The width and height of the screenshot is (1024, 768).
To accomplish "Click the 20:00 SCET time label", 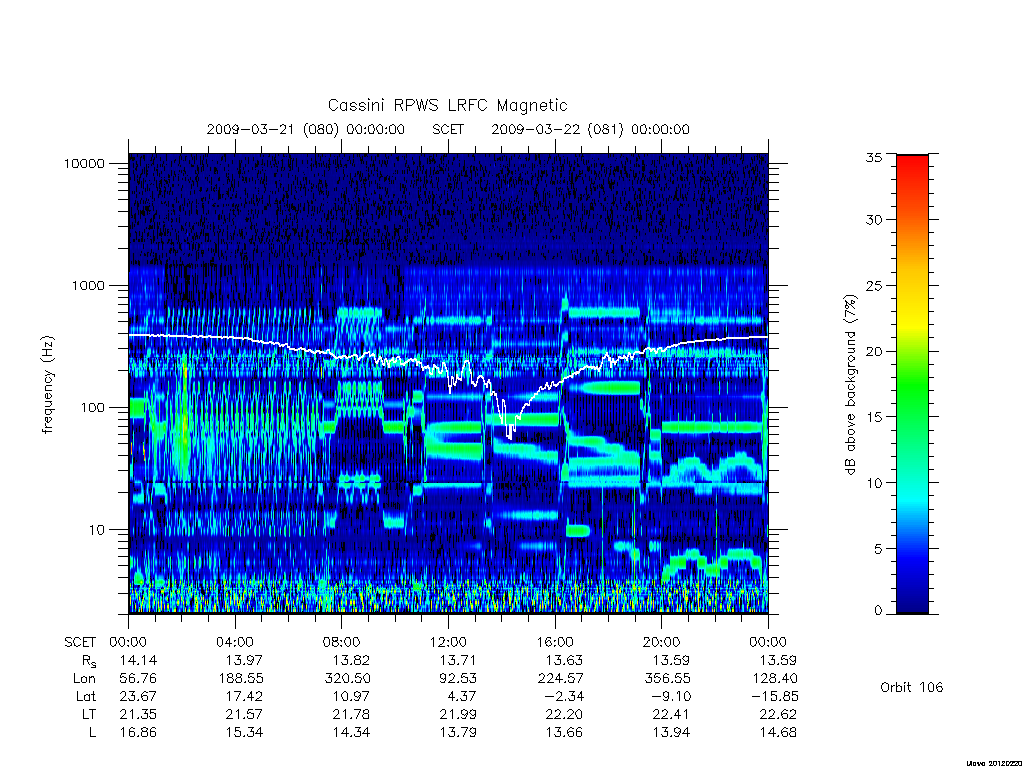I will (662, 642).
